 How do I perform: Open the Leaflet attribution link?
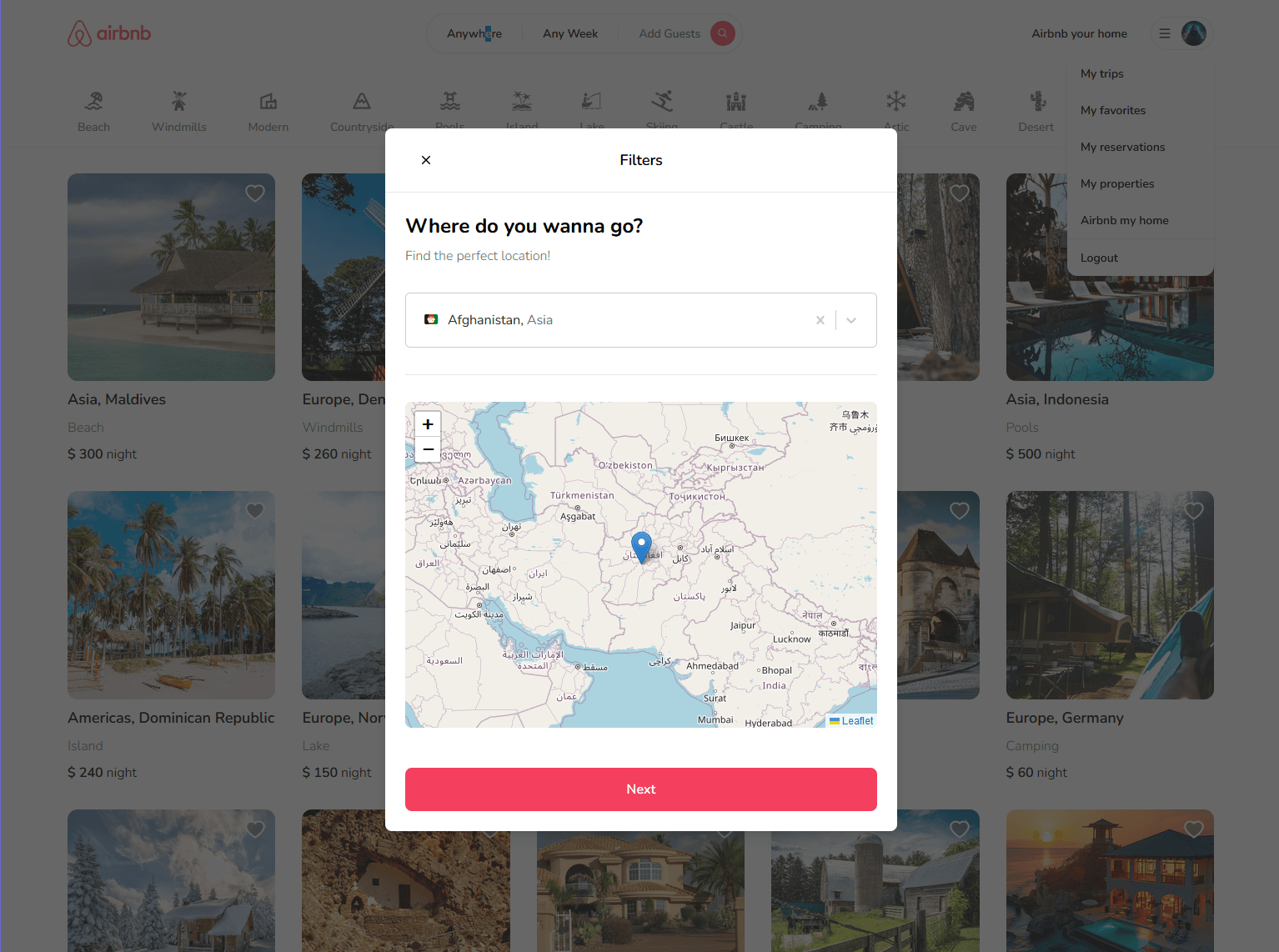tap(857, 721)
